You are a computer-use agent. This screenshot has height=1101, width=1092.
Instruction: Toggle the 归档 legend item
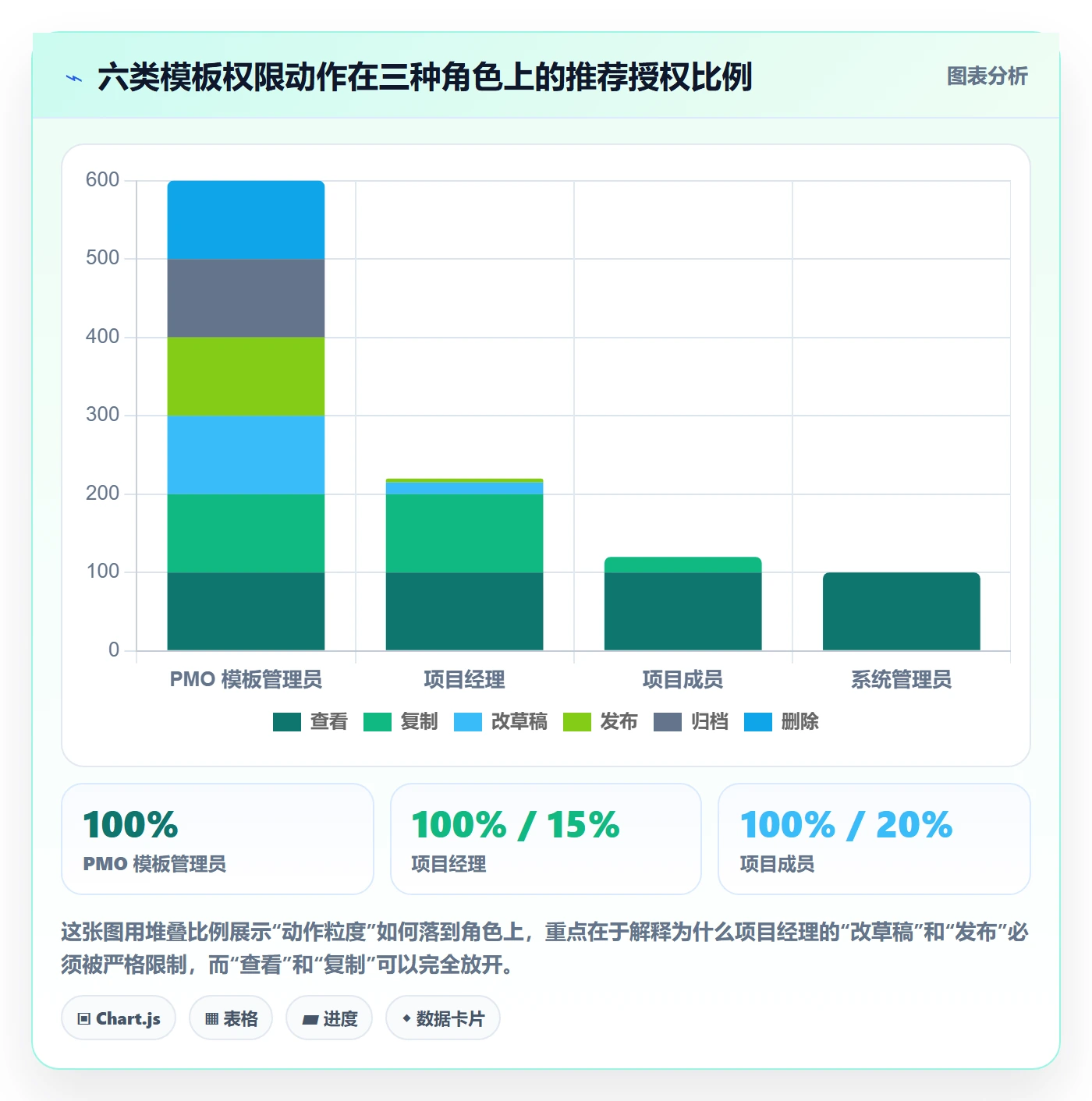click(x=690, y=722)
